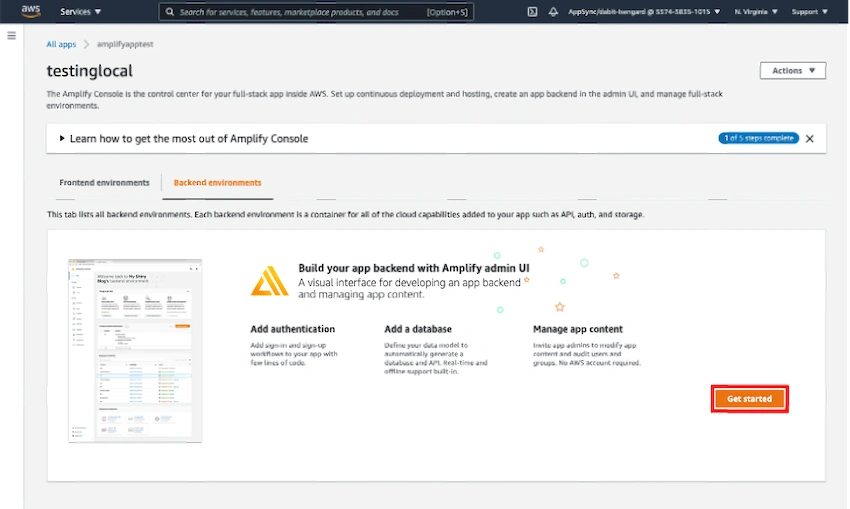
Task: Dismiss the Learn how banner with X
Action: pyautogui.click(x=809, y=139)
